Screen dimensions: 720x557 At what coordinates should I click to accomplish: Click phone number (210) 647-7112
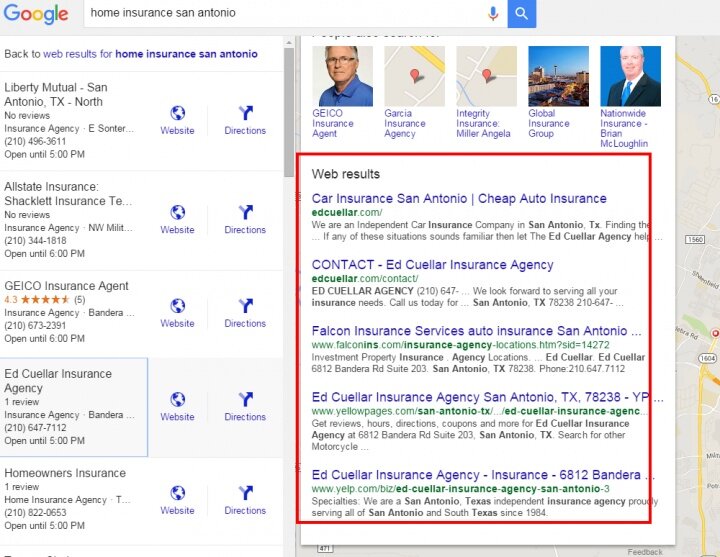tap(35, 428)
